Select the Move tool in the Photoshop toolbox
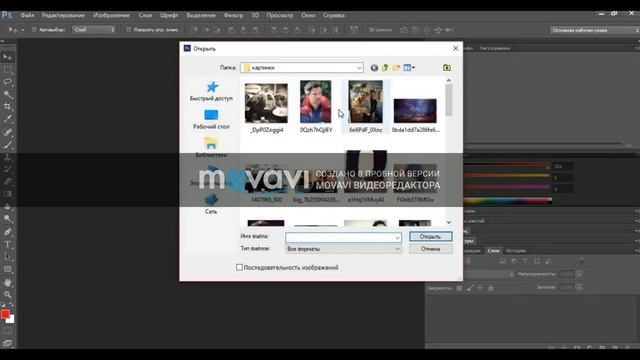The height and width of the screenshot is (360, 640). pyautogui.click(x=8, y=57)
